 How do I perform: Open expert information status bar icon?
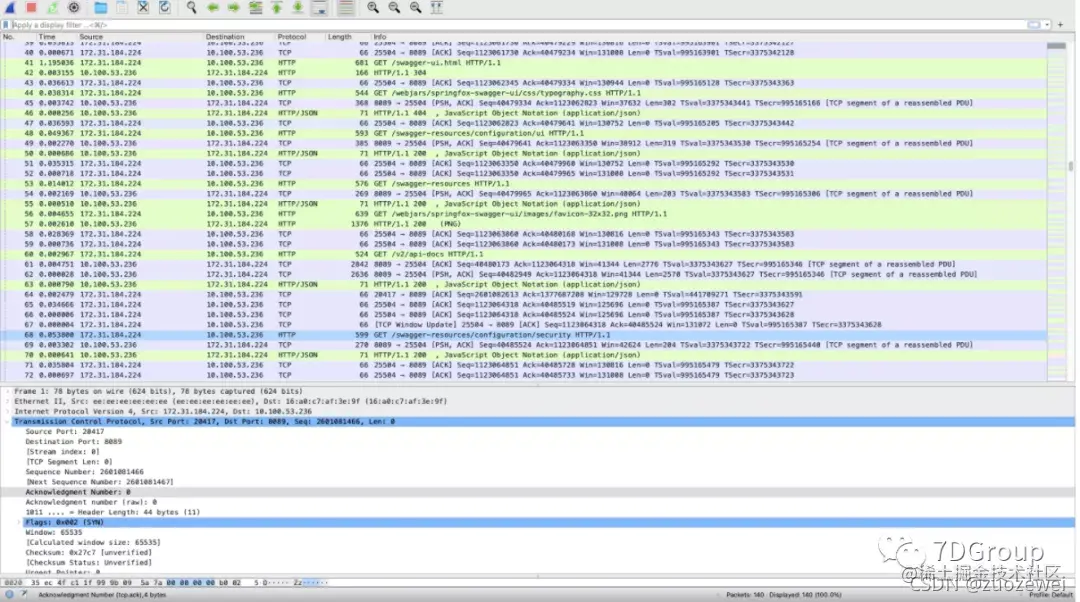tap(9, 594)
